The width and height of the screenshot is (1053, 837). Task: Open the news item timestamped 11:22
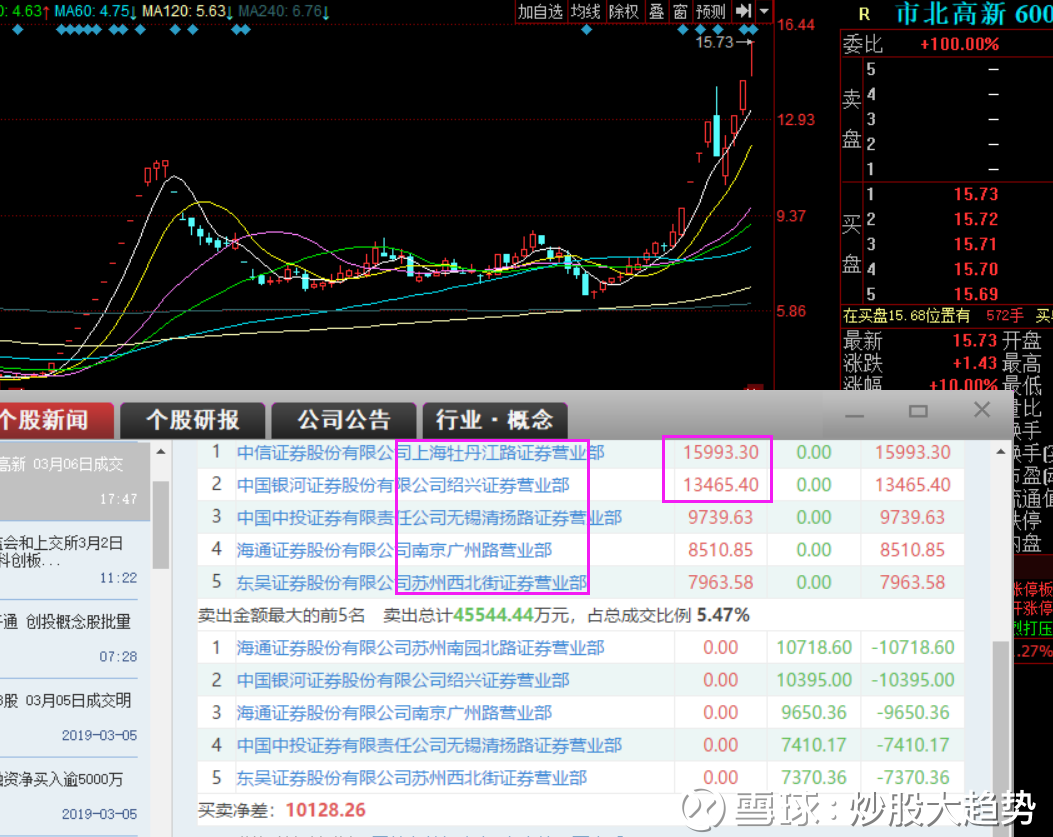coord(68,560)
